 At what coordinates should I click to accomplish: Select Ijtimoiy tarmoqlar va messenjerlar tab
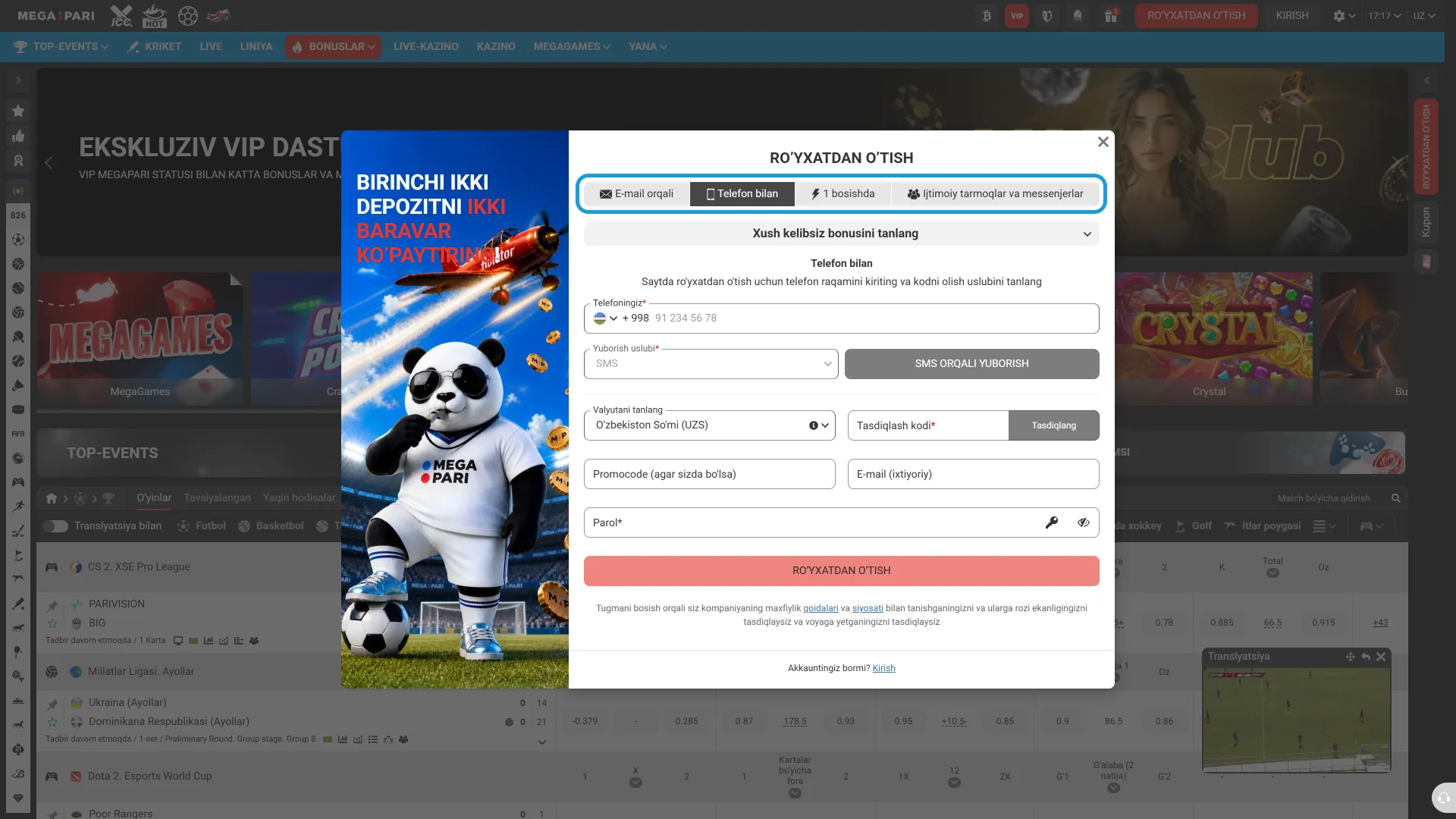[x=995, y=194]
